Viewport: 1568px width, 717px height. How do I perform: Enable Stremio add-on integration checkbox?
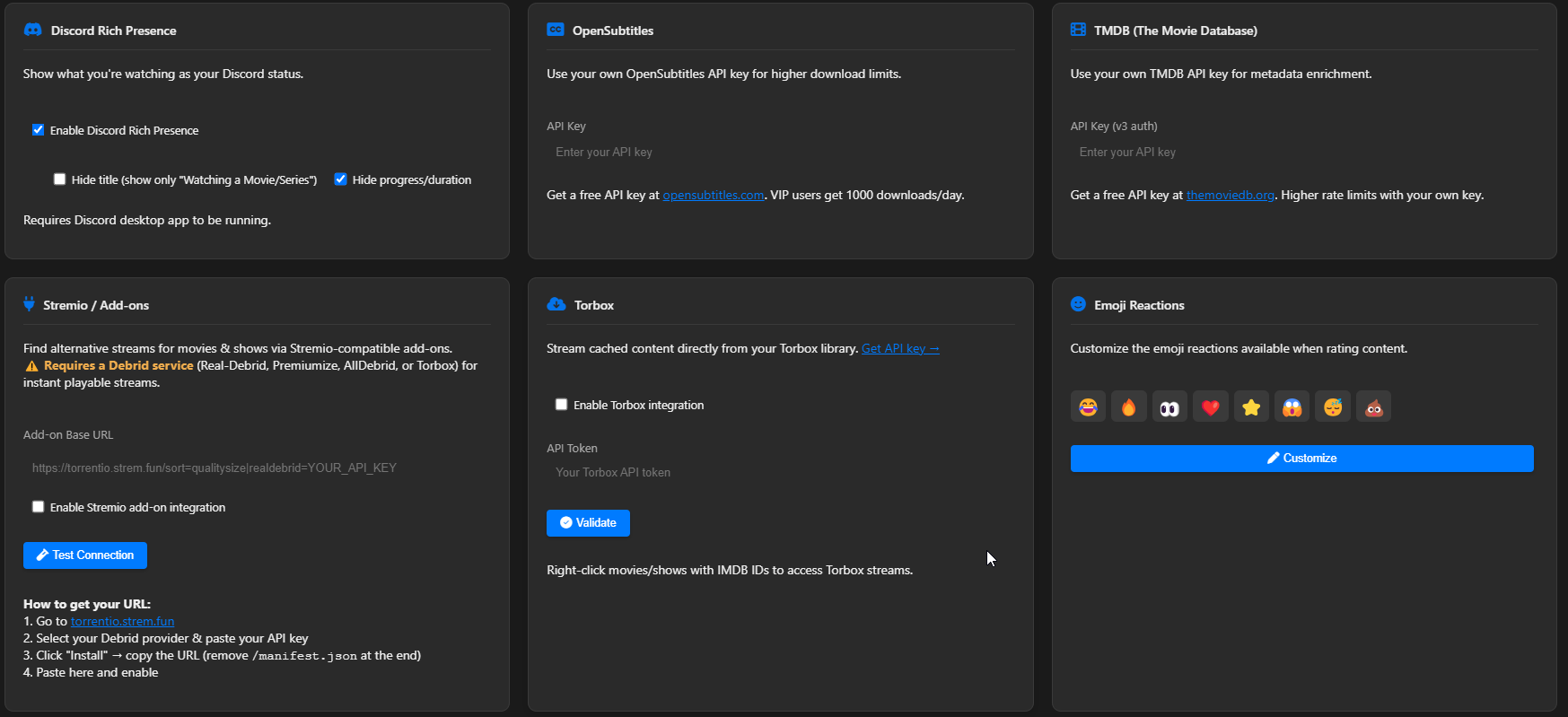pyautogui.click(x=38, y=507)
